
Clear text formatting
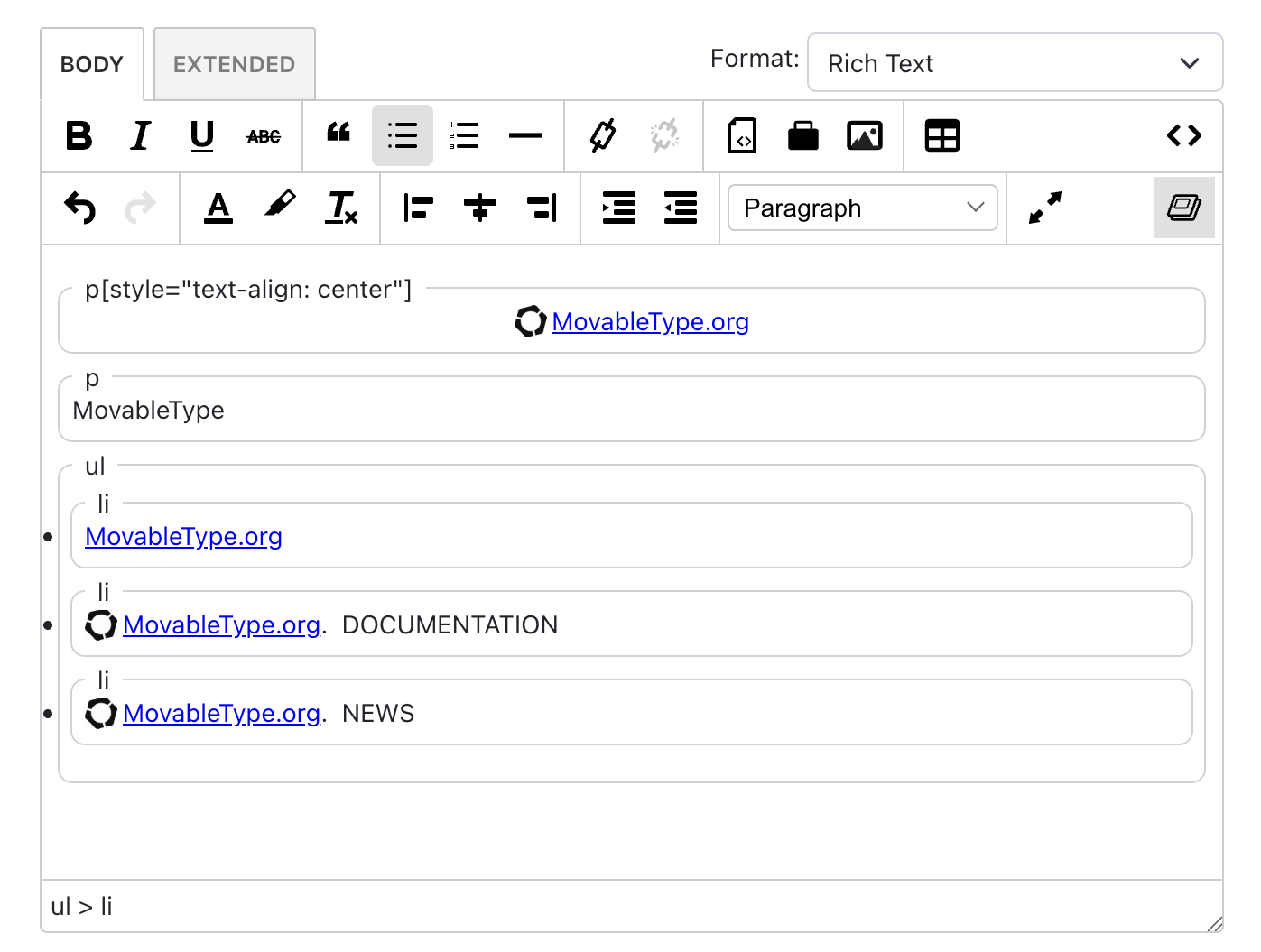[x=341, y=208]
